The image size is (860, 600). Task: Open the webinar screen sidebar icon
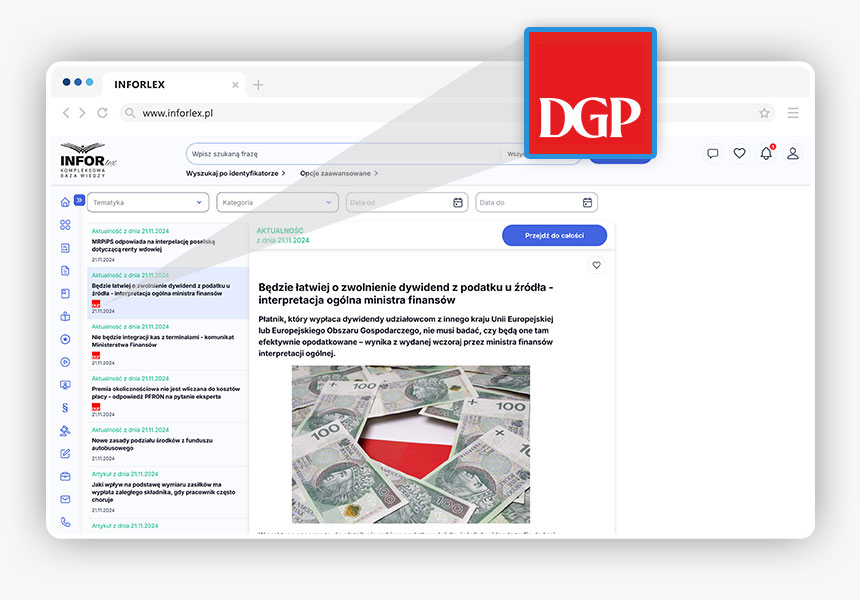(x=65, y=384)
